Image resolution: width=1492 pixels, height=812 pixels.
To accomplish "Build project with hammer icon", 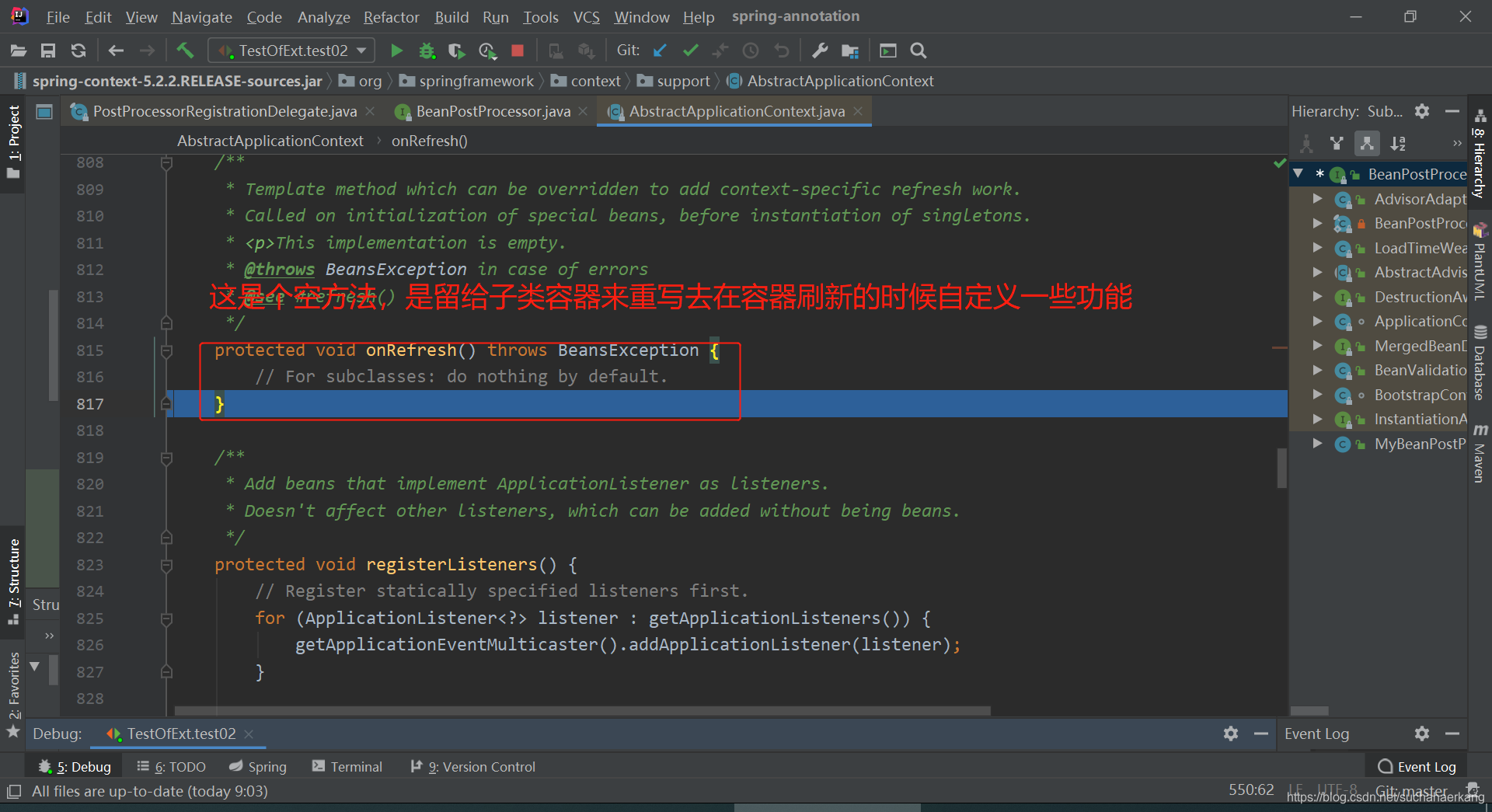I will tap(185, 51).
